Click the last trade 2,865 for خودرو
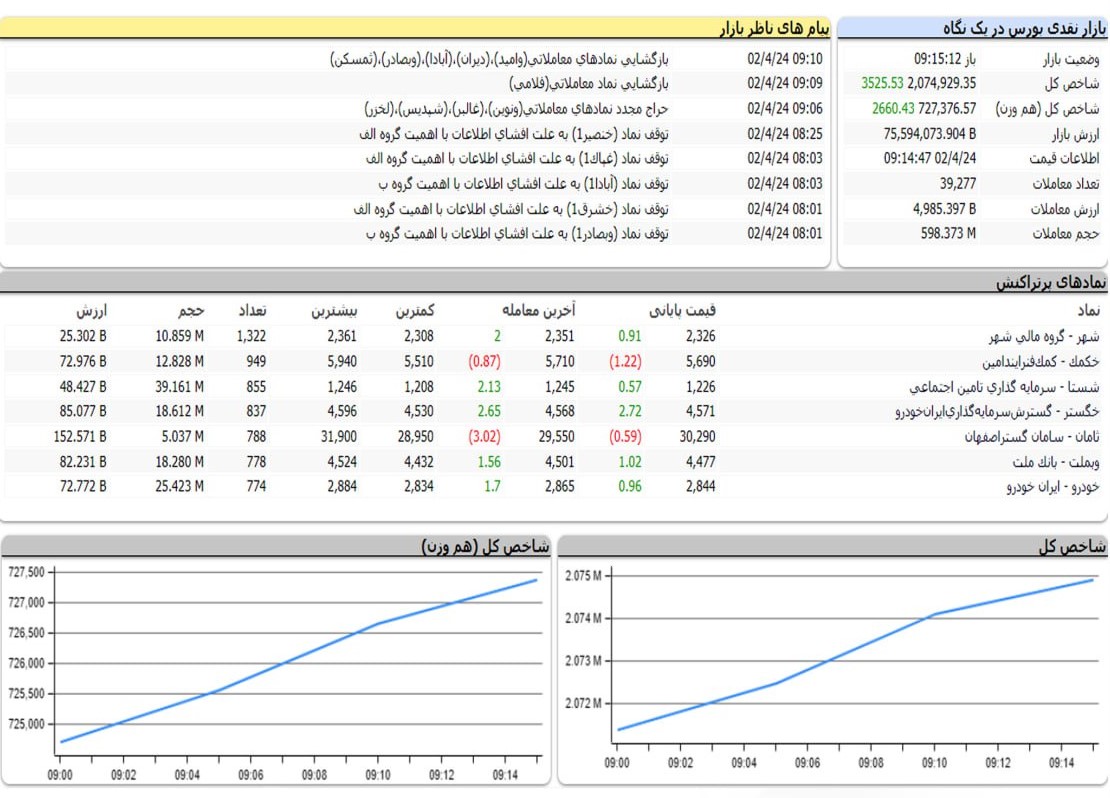The height and width of the screenshot is (798, 1110). coord(560,487)
